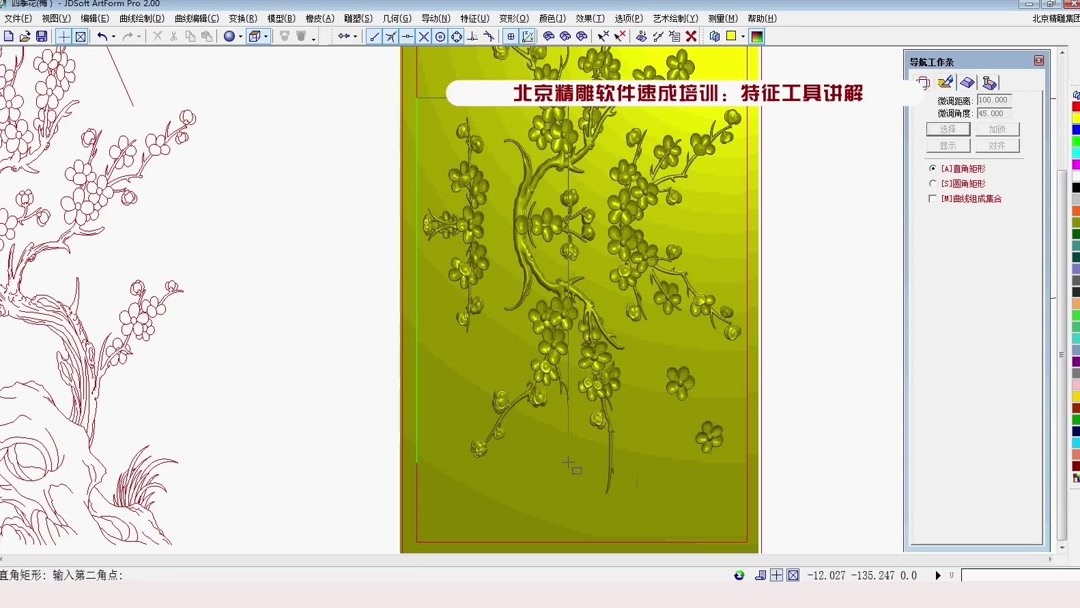Select the [A]直角矩形 radio button
This screenshot has height=608, width=1080.
tap(933, 168)
